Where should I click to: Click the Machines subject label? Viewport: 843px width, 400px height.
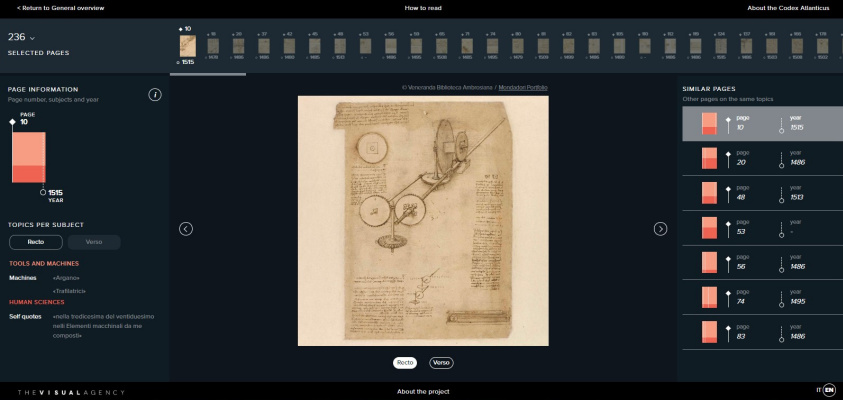(23, 278)
